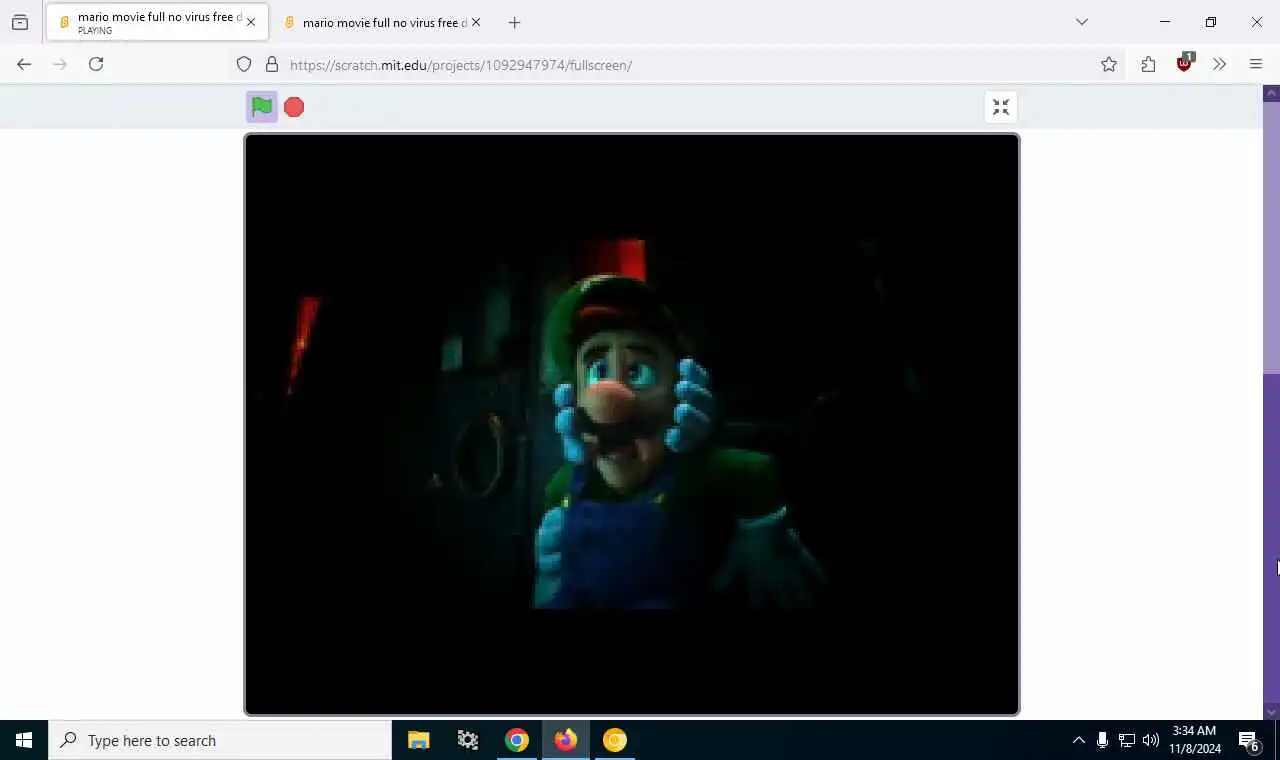Close the second mario movie tab
The width and height of the screenshot is (1280, 760).
pyautogui.click(x=476, y=22)
